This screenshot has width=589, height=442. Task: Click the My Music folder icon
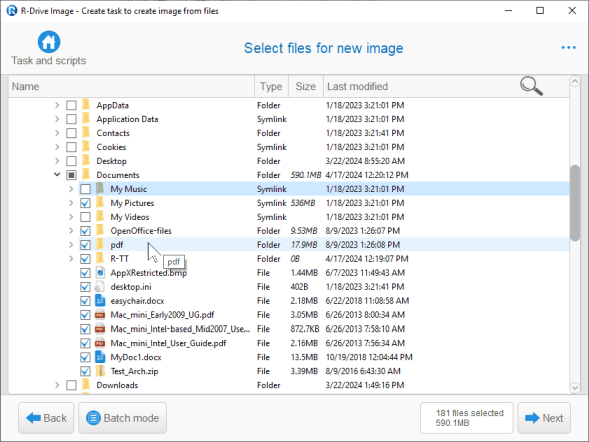(x=100, y=189)
